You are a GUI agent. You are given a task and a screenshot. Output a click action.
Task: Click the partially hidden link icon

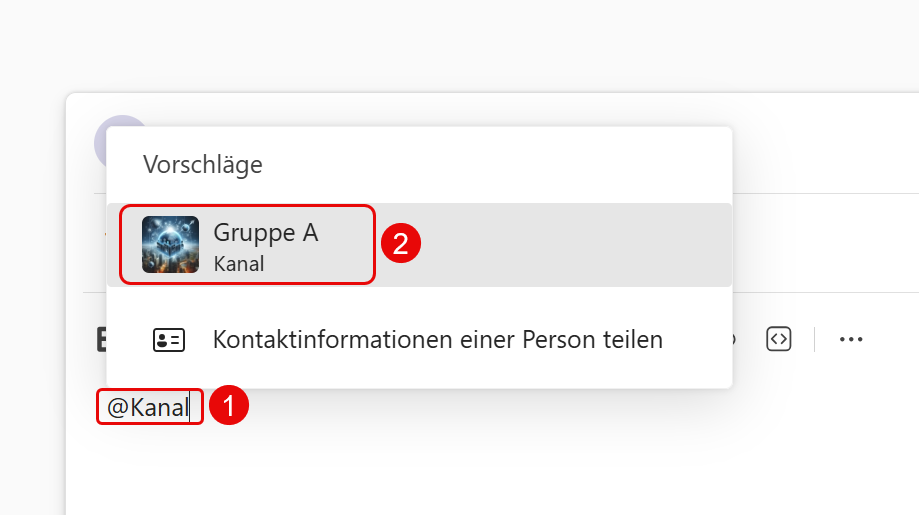tap(734, 339)
